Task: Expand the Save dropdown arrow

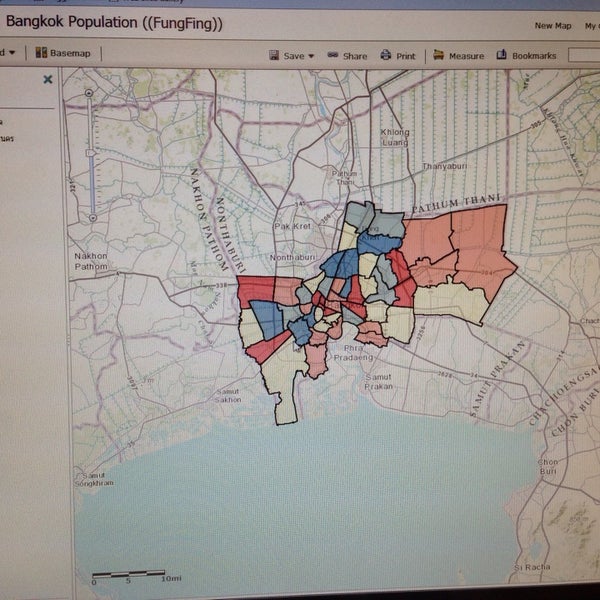Action: [x=311, y=57]
